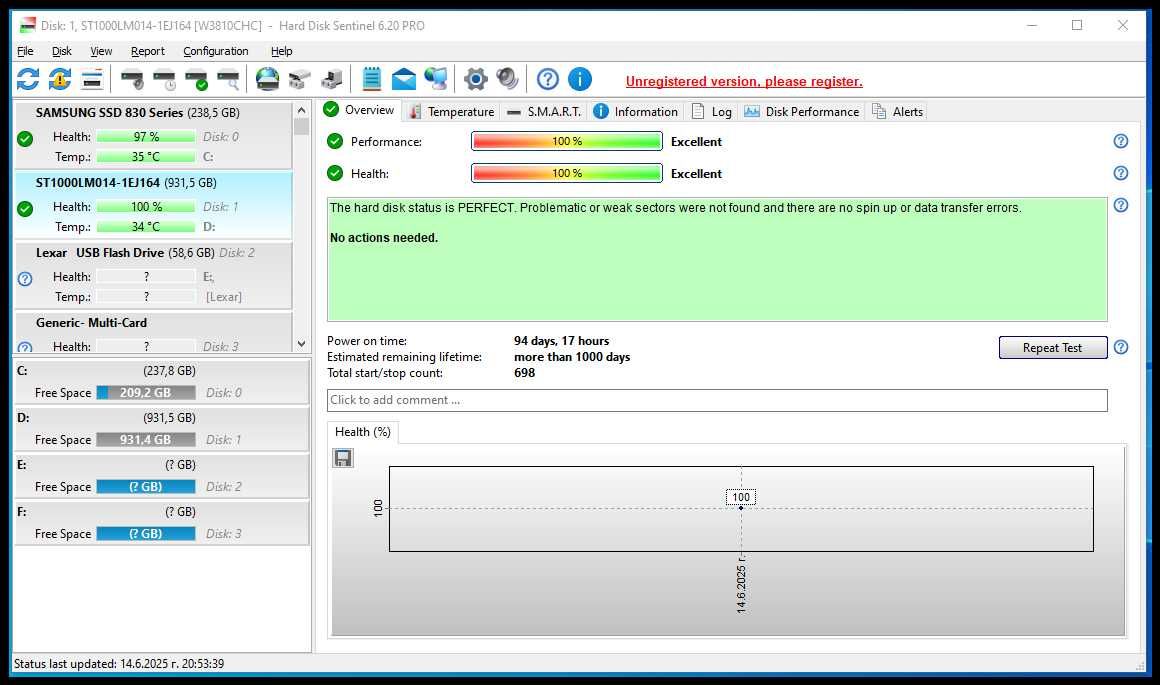The width and height of the screenshot is (1160, 685).
Task: Click the disk panel icon after refresh icons
Action: point(92,79)
